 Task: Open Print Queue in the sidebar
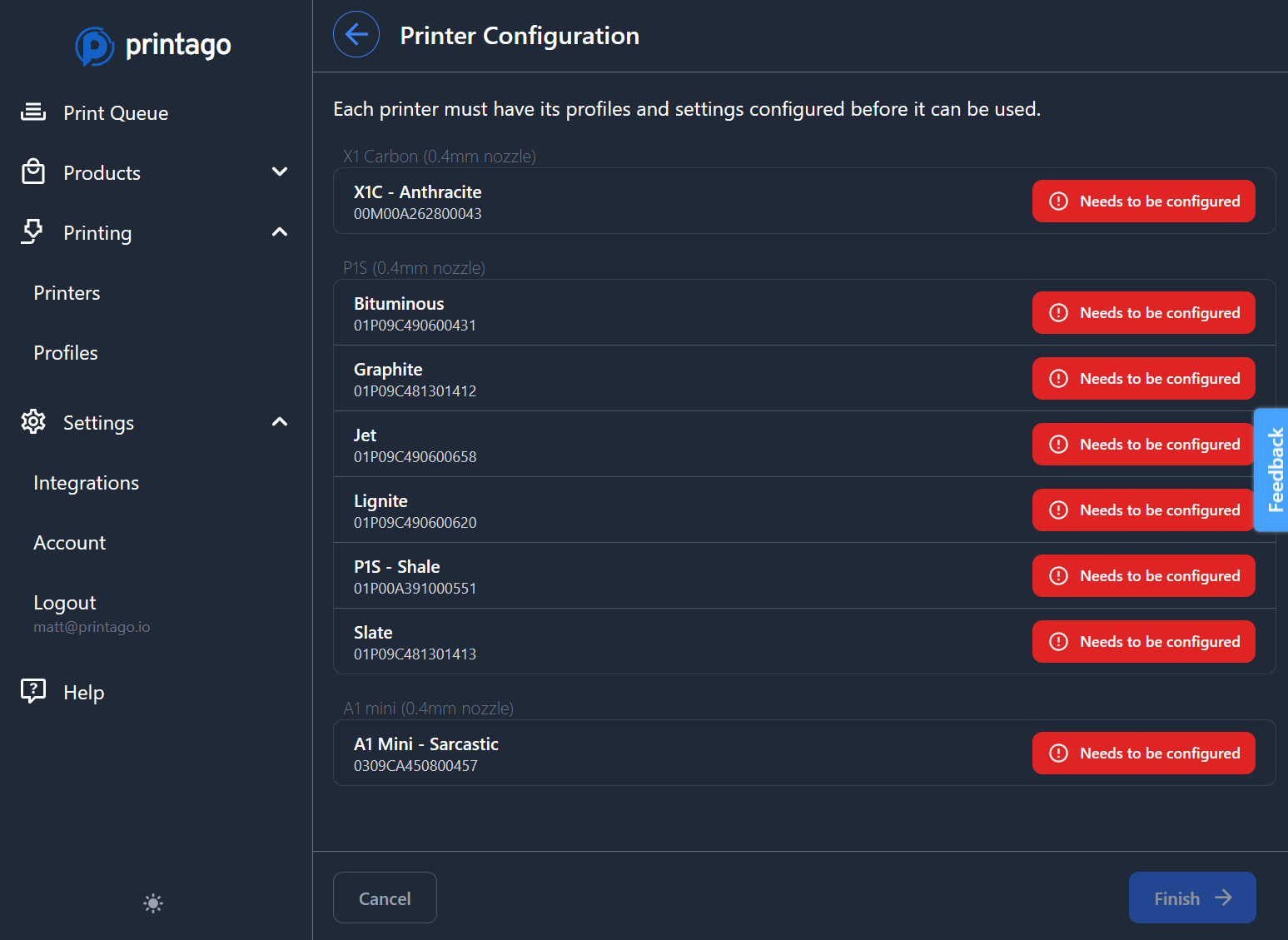click(116, 113)
